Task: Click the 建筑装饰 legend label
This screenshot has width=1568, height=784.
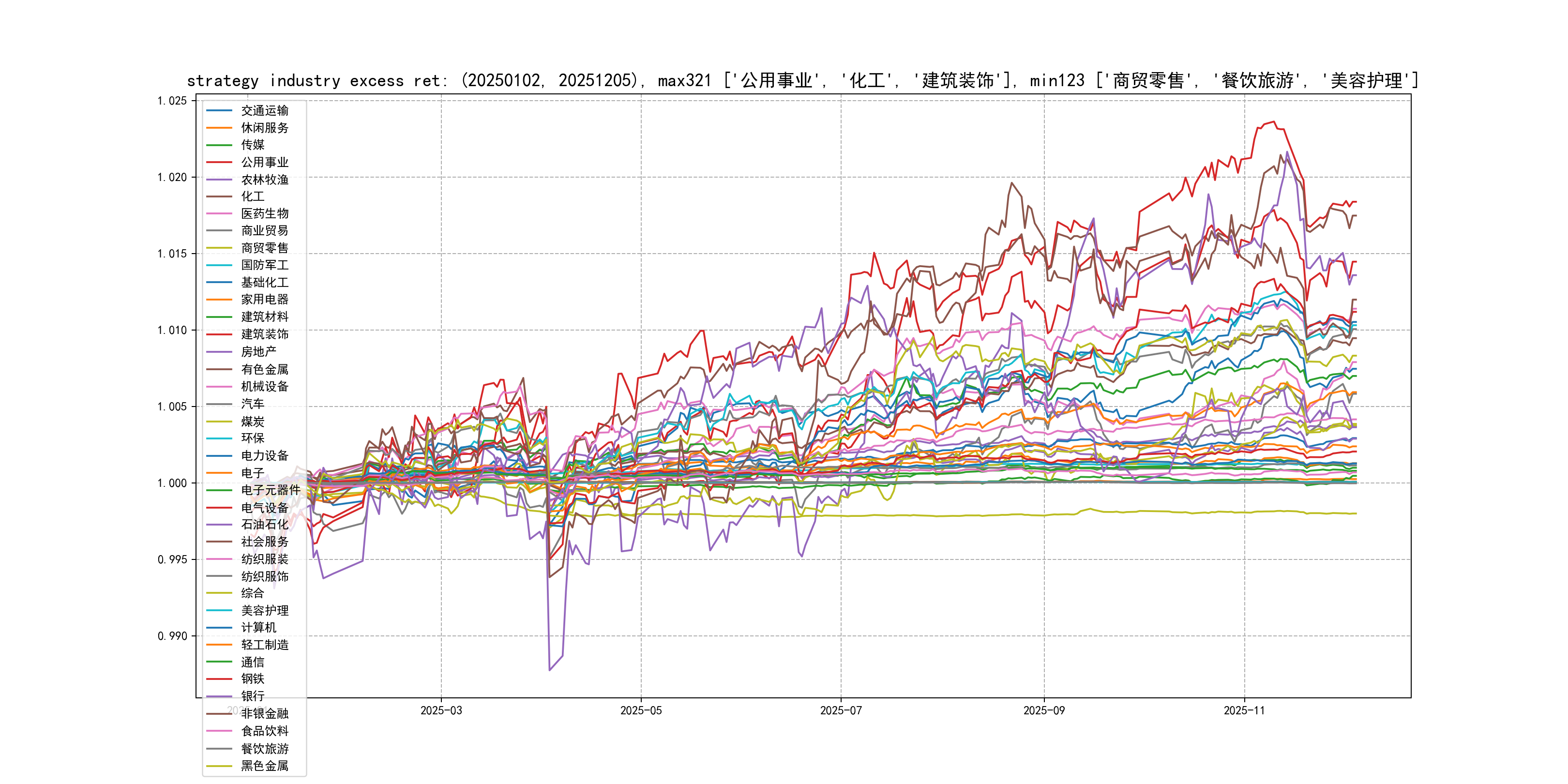Action: 264,334
